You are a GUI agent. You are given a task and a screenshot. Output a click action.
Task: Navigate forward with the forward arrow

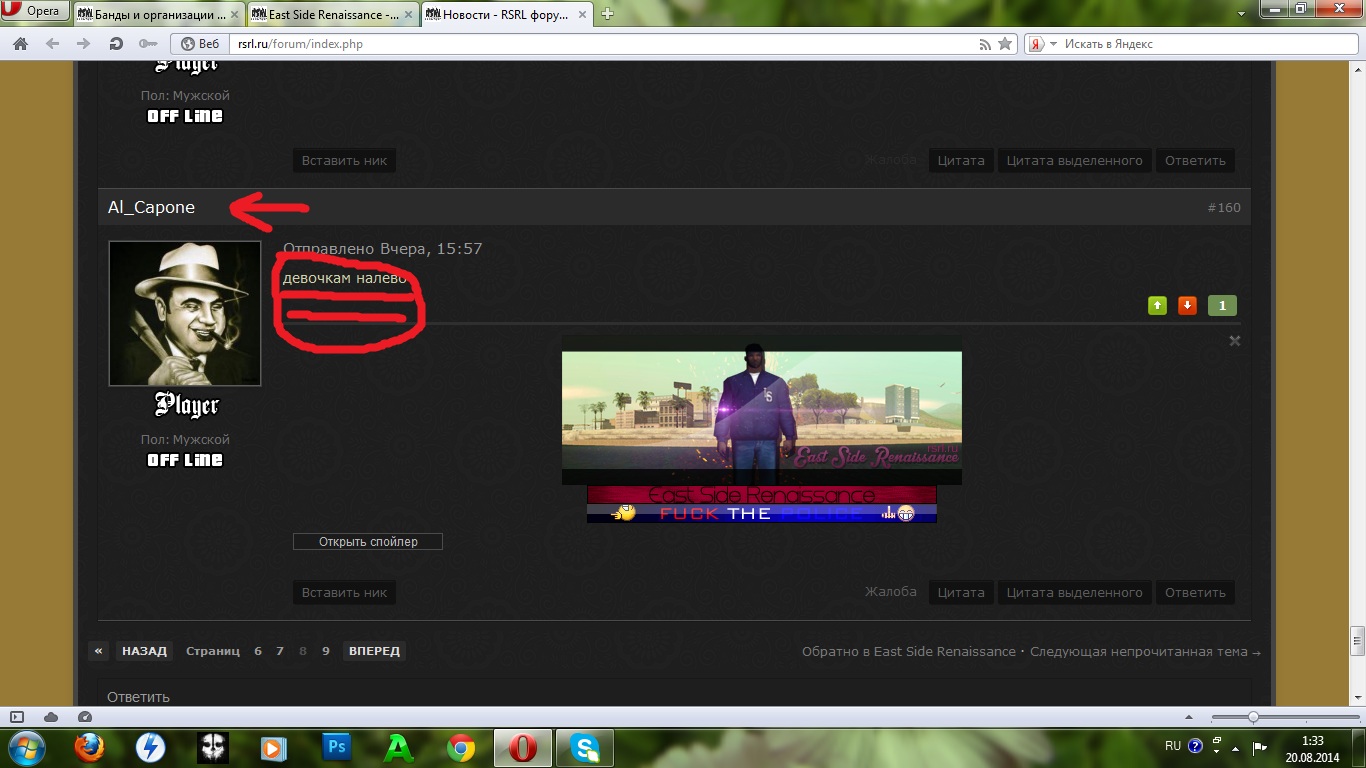pos(84,44)
